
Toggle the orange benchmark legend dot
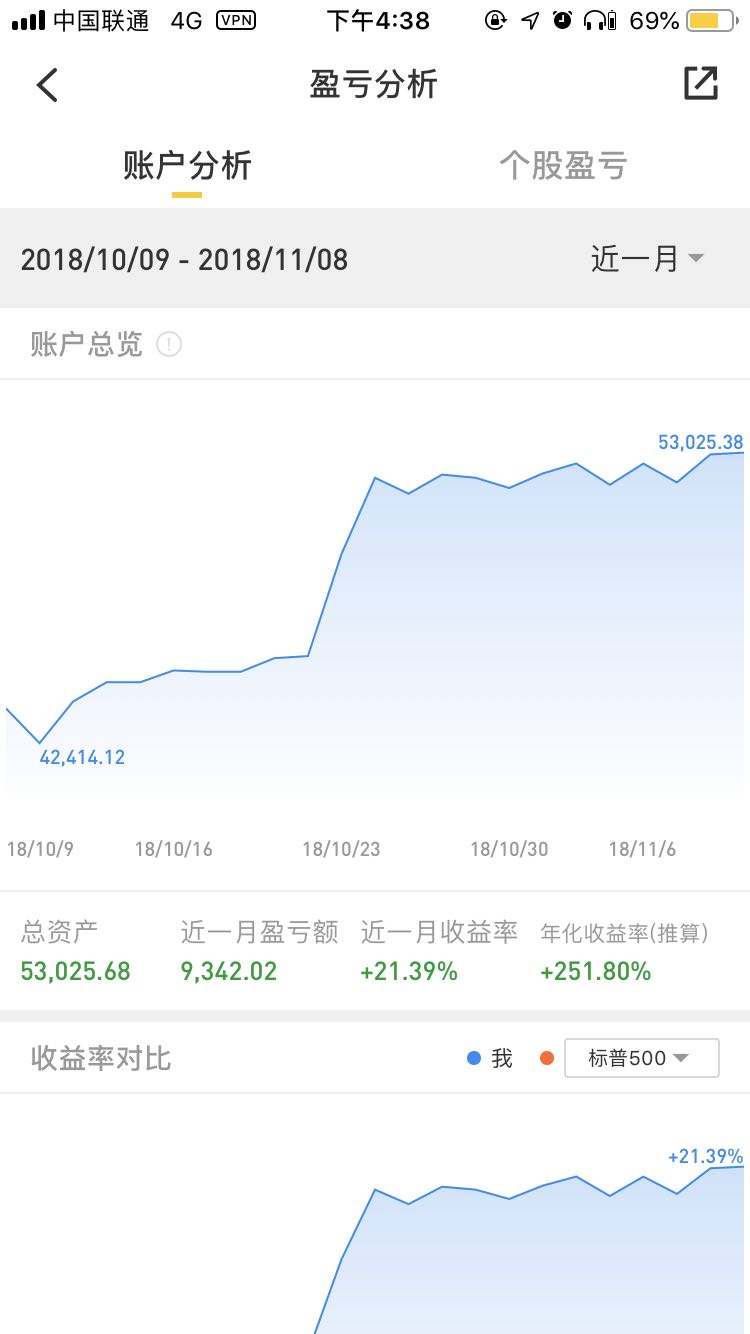(x=546, y=1058)
